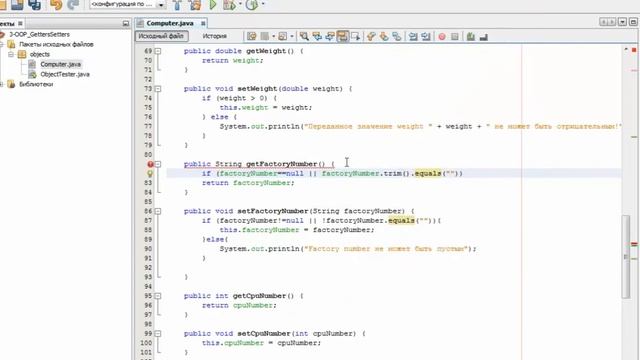Select the 3-OOP_GettersSetters project node
640x360 pixels.
click(39, 34)
